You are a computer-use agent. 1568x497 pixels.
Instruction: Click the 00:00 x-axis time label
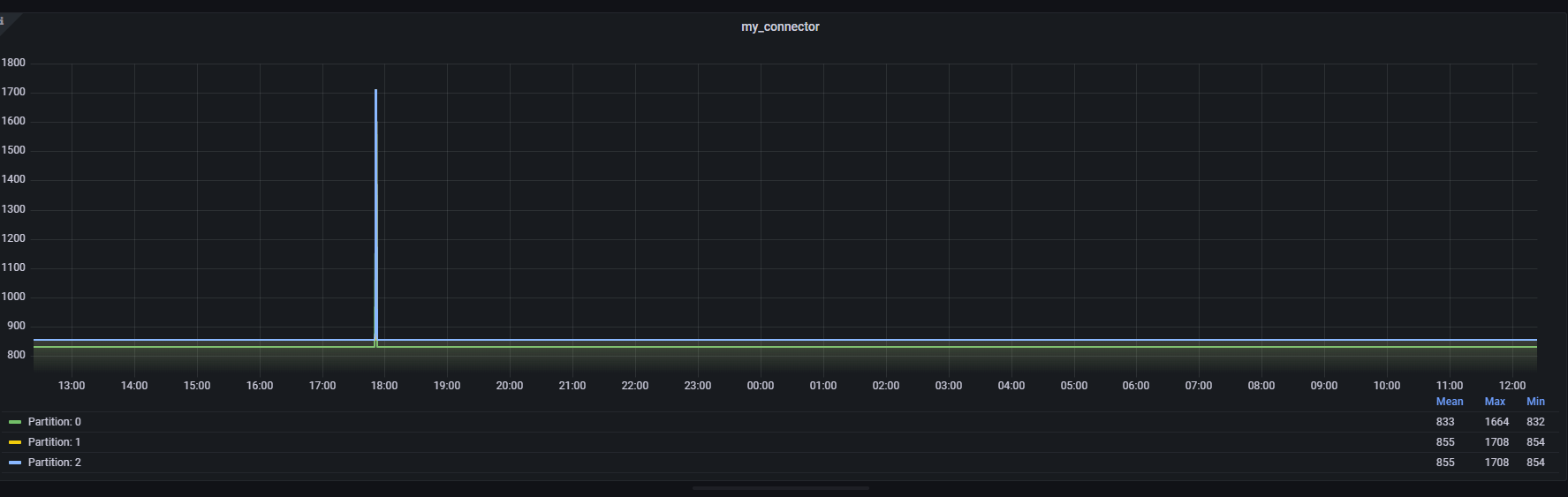tap(761, 386)
